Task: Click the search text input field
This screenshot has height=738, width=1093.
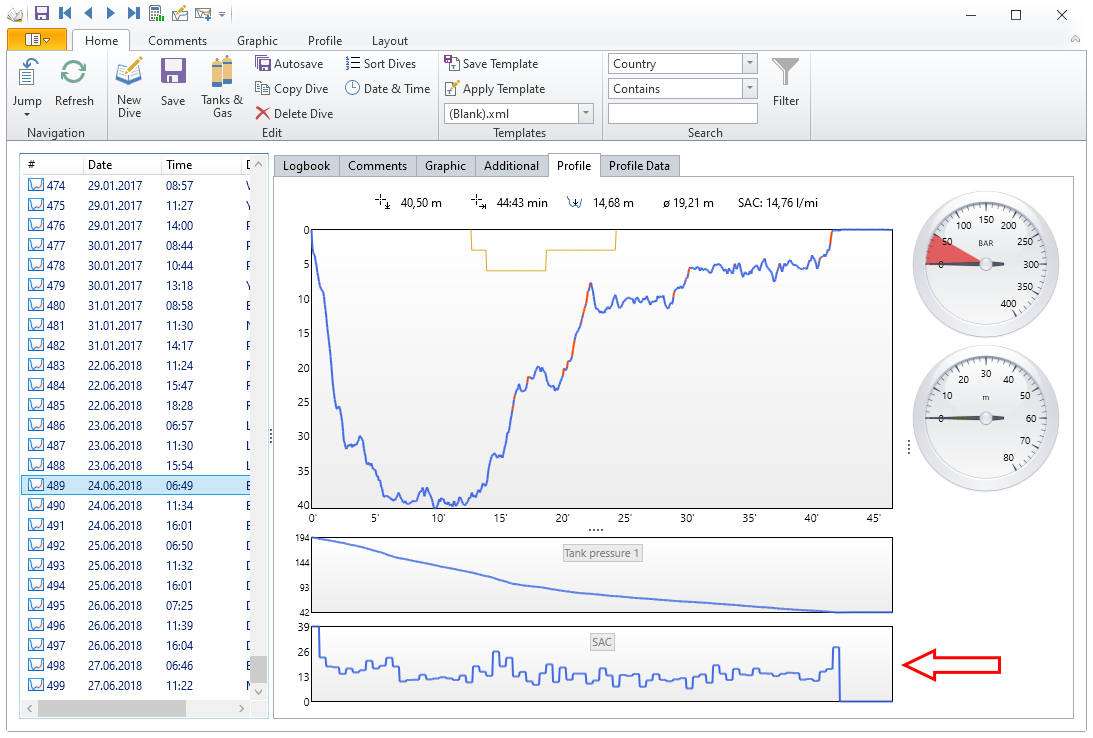Action: pyautogui.click(x=682, y=114)
